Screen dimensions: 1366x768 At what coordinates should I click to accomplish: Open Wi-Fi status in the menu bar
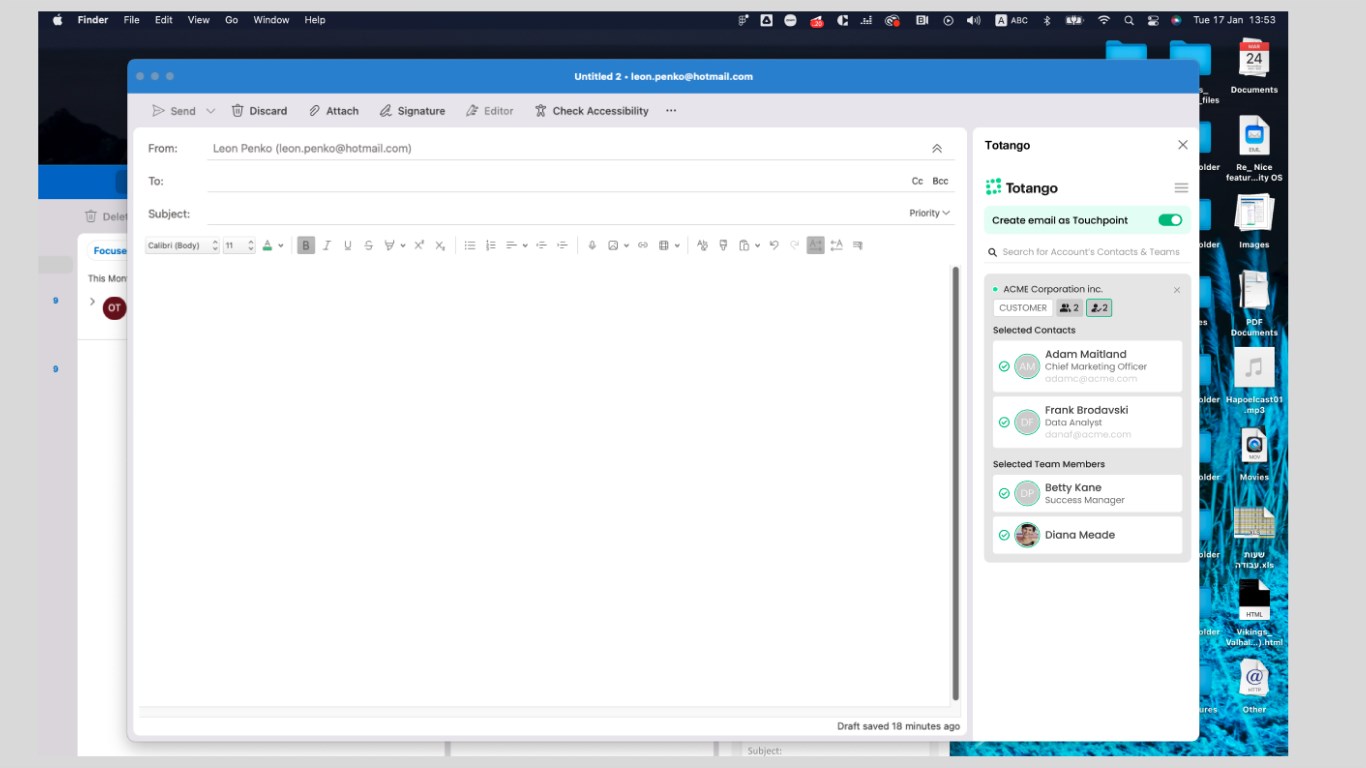coord(1104,20)
